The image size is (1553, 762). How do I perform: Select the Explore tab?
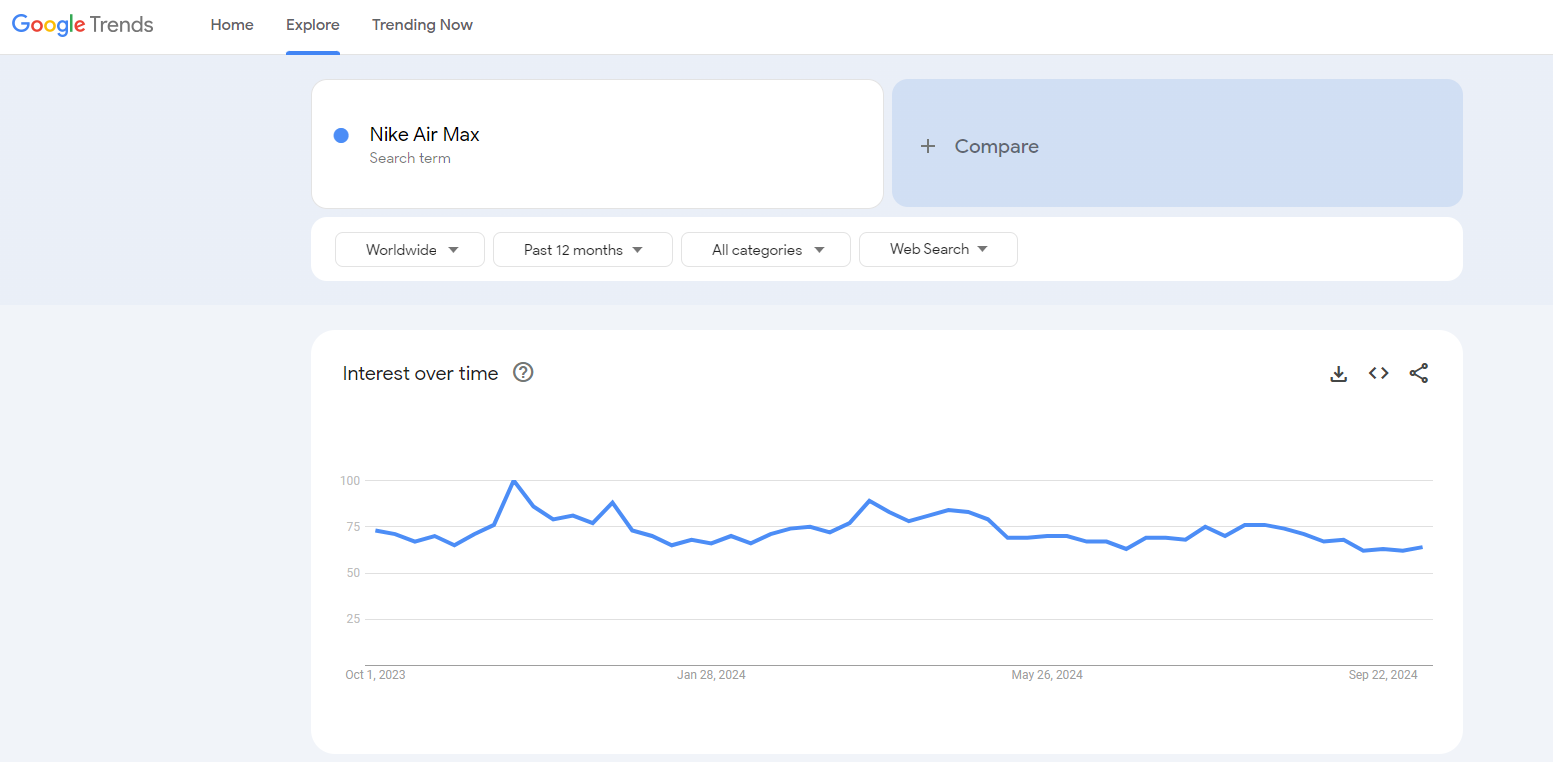313,25
